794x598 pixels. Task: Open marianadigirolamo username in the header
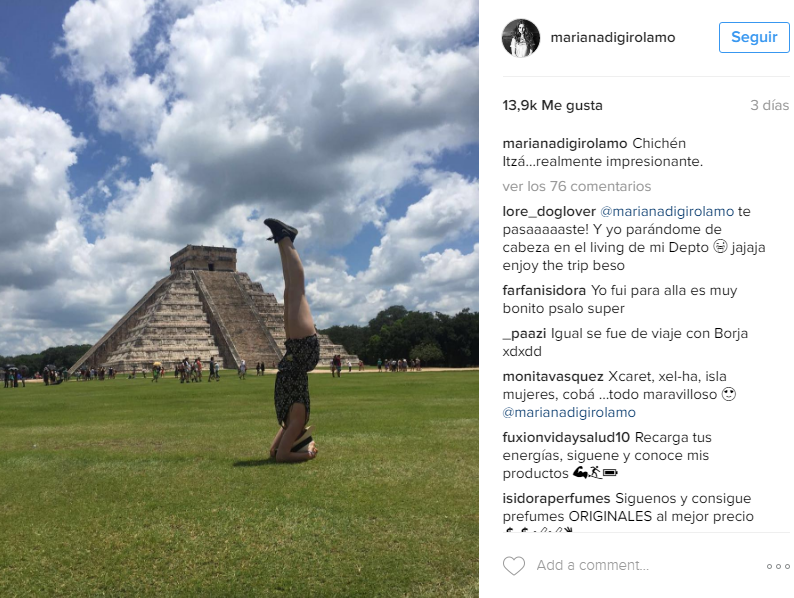point(613,37)
